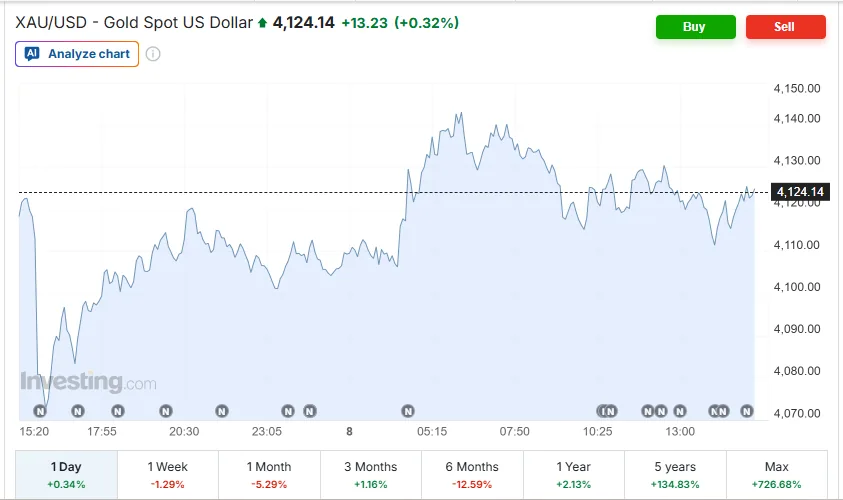The image size is (843, 500).
Task: Show the 3 Months price range
Action: tap(370, 475)
